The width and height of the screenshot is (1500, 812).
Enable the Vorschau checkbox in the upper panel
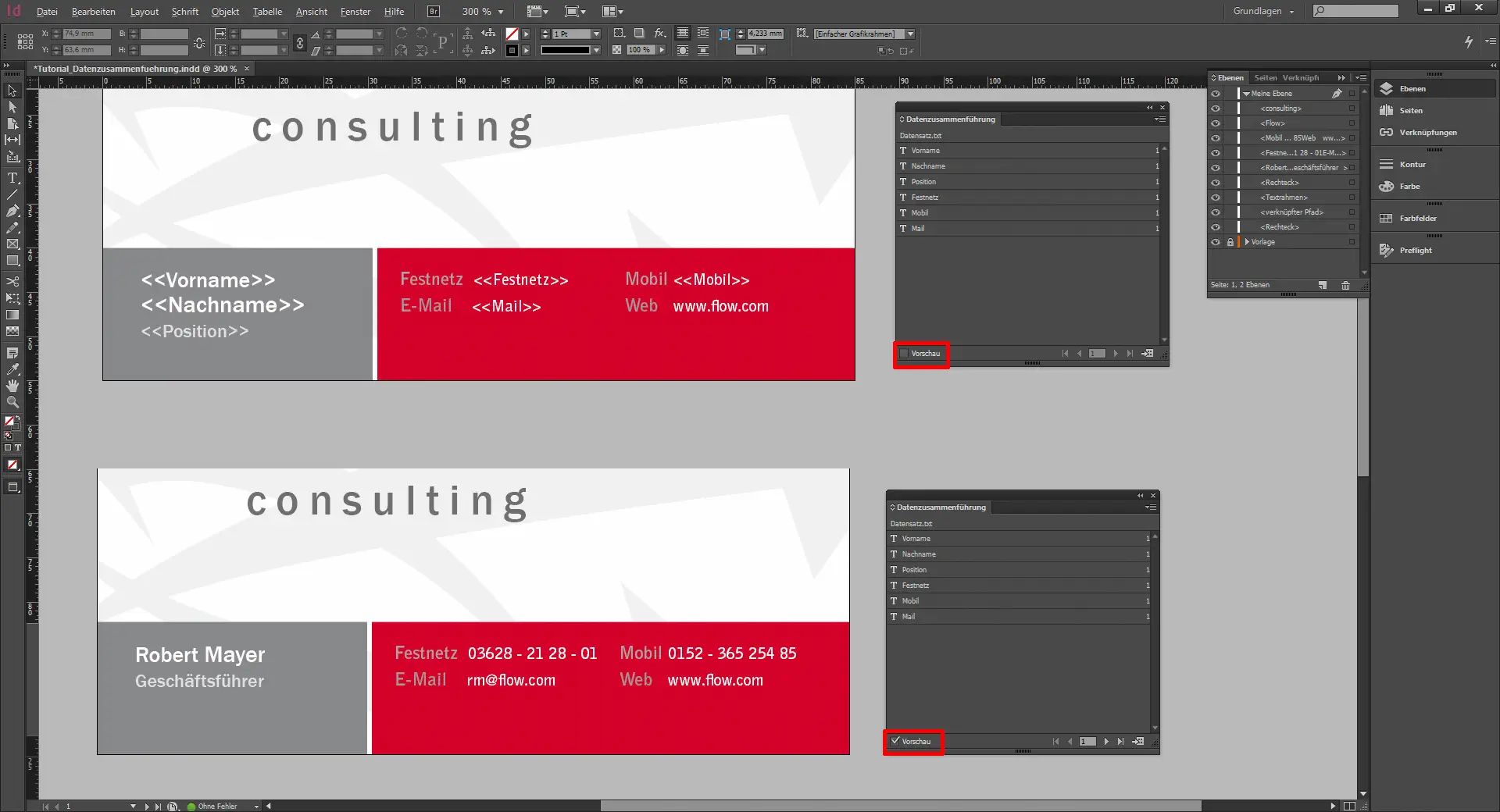click(x=905, y=354)
